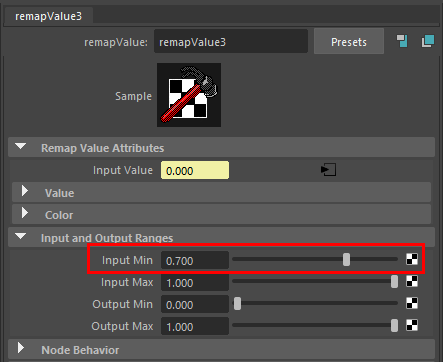Select the remapValue3 tab

click(48, 16)
